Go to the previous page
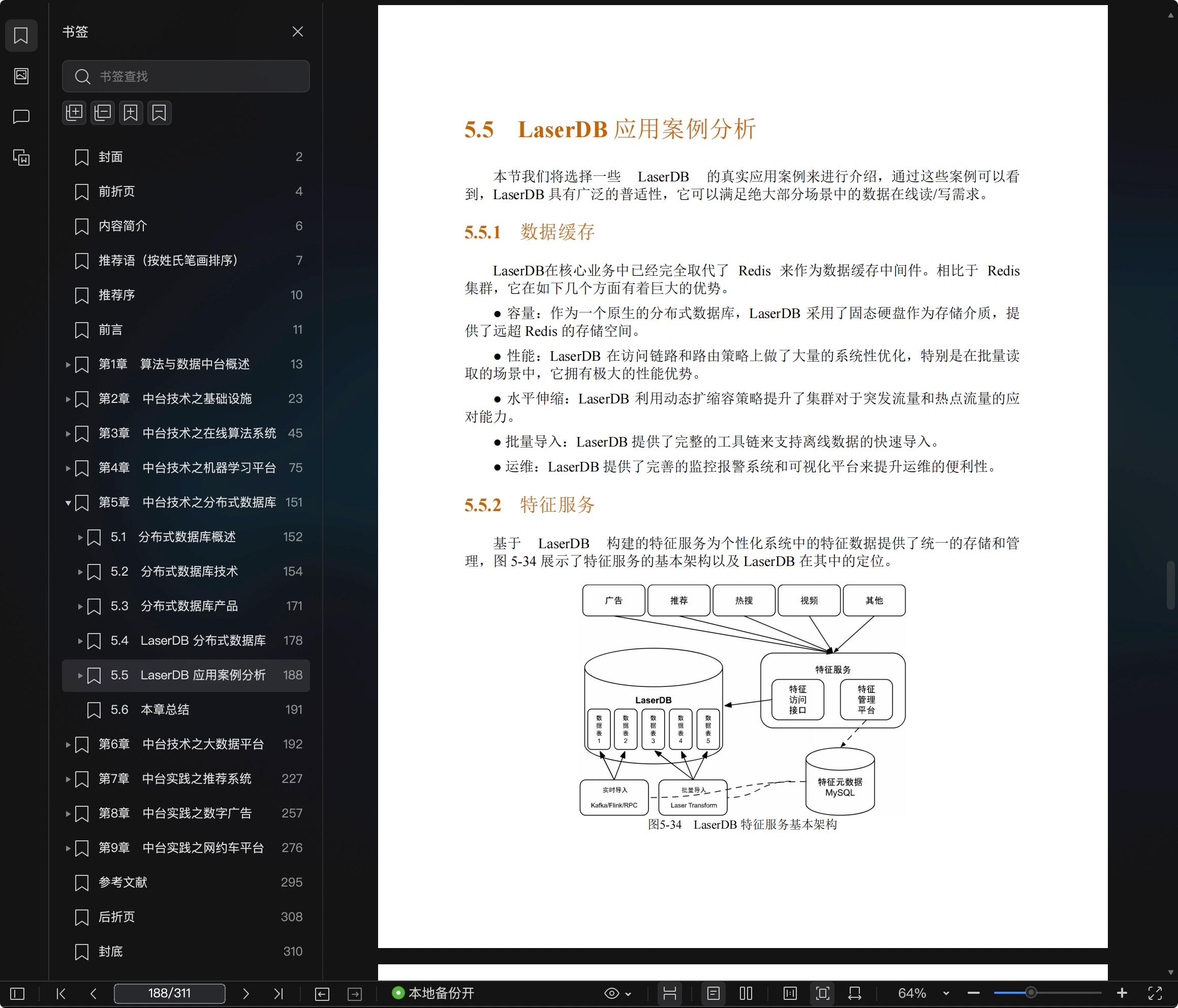This screenshot has height=1008, width=1178. coord(93,993)
